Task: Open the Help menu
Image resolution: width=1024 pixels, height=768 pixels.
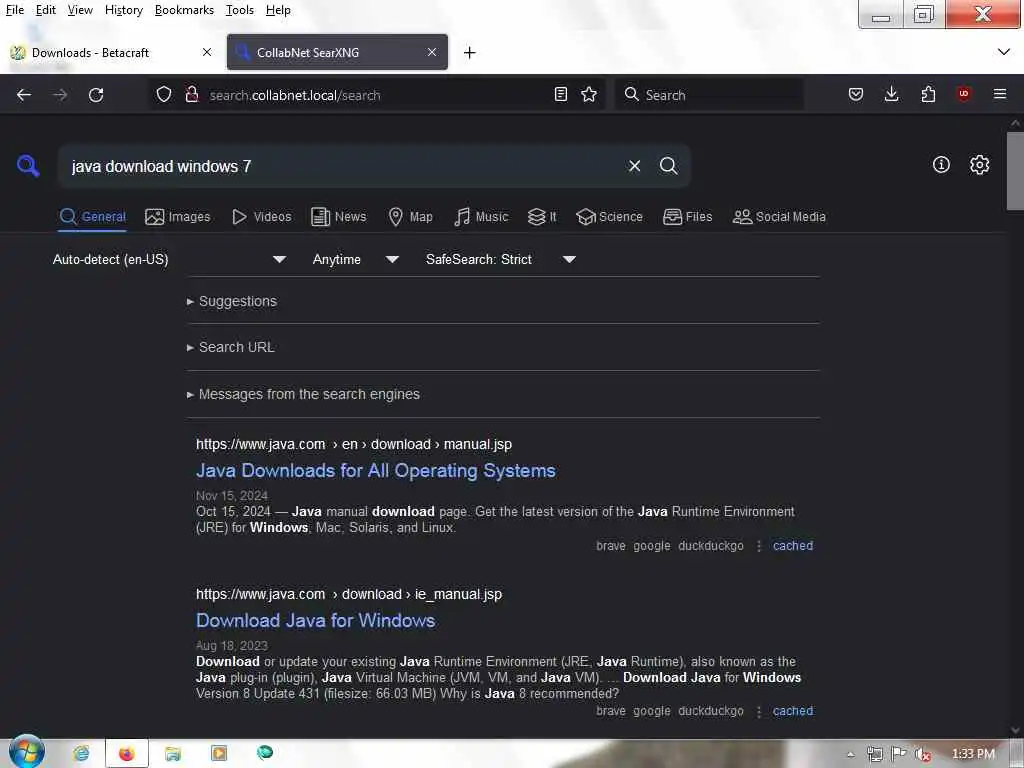Action: point(278,10)
